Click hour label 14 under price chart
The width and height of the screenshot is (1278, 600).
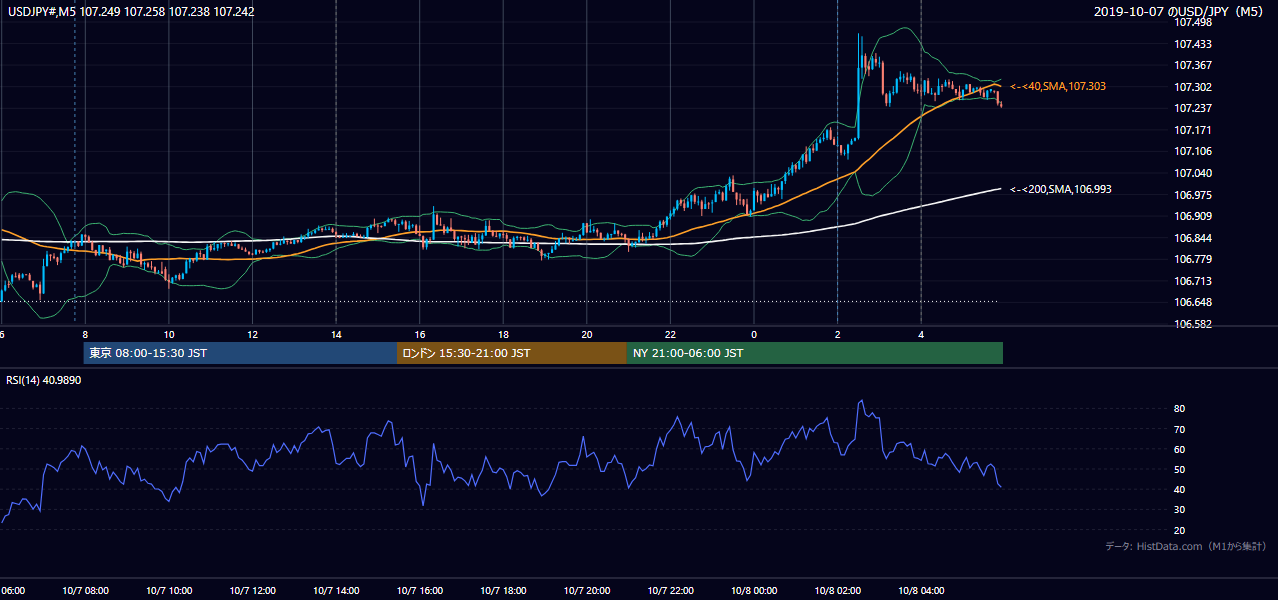tap(336, 335)
